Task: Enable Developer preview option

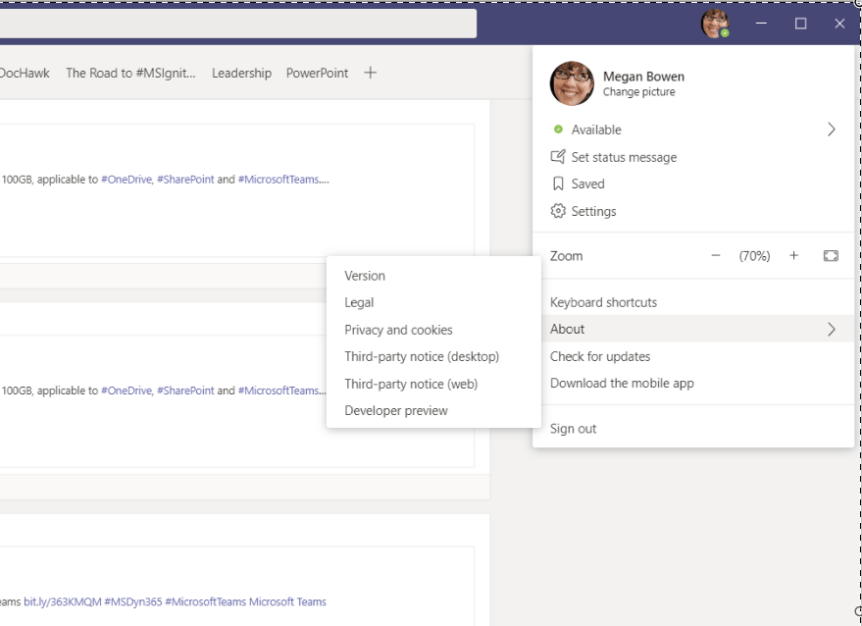Action: [396, 411]
